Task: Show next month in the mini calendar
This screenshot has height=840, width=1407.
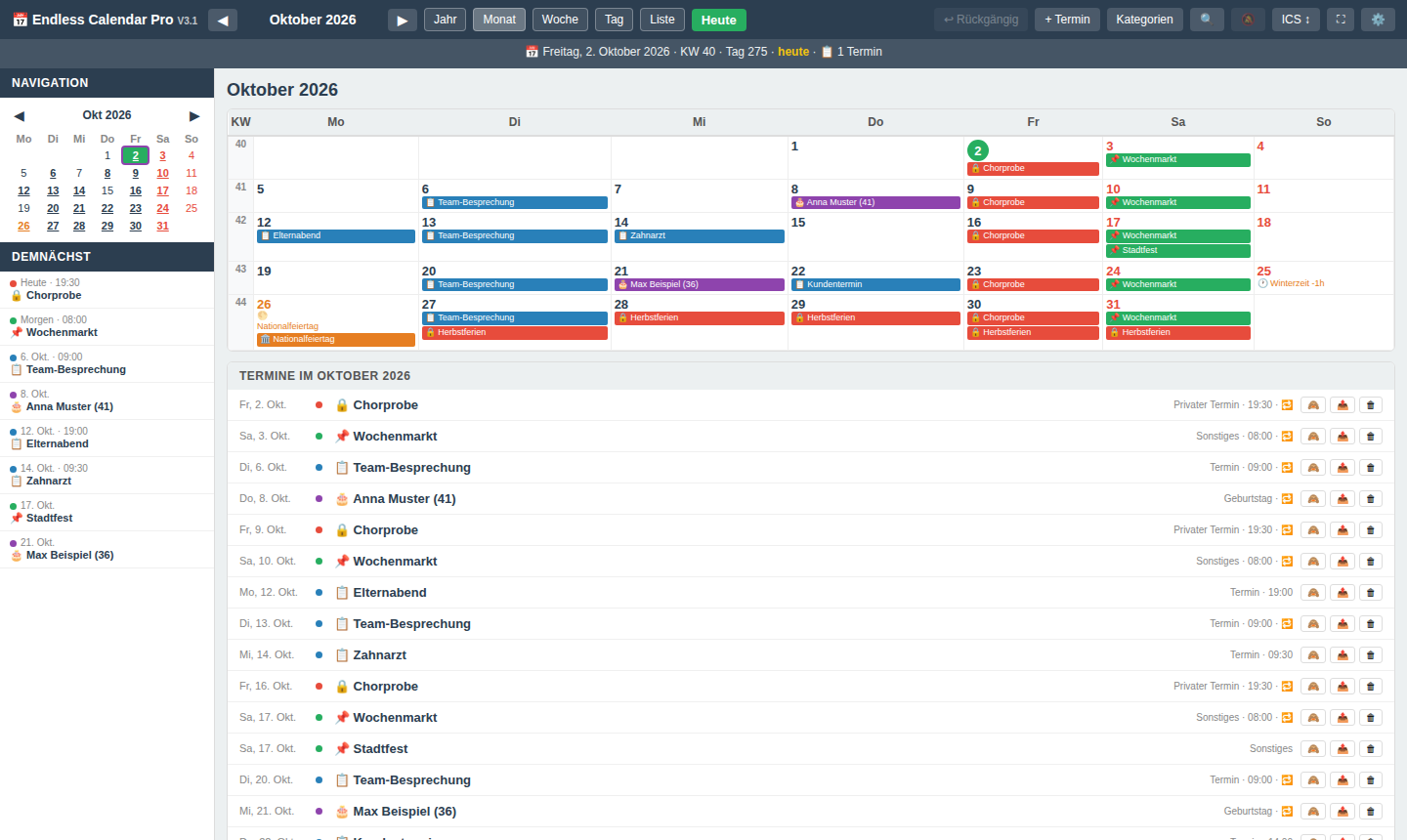Action: [194, 115]
